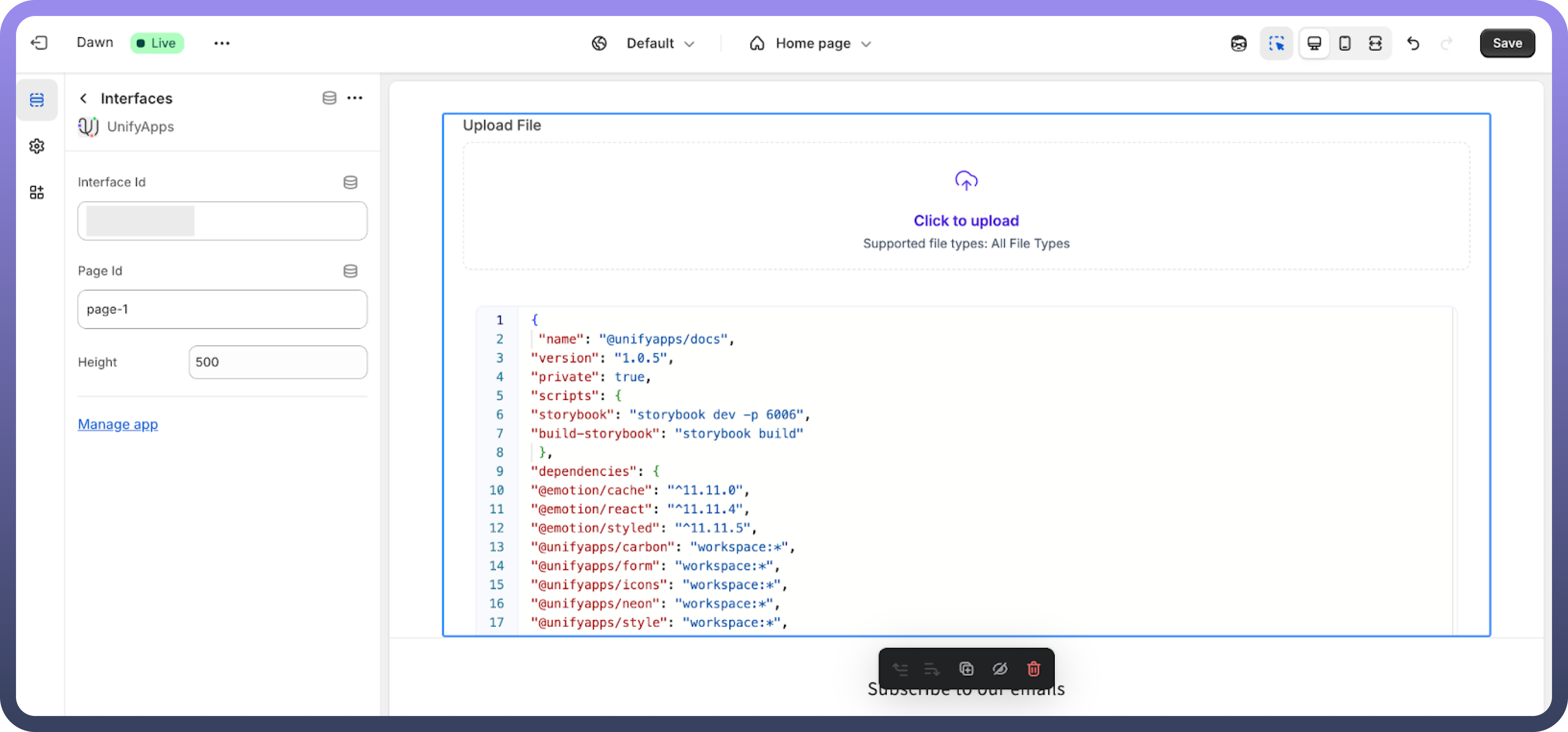Click the undo arrow

pyautogui.click(x=1413, y=43)
